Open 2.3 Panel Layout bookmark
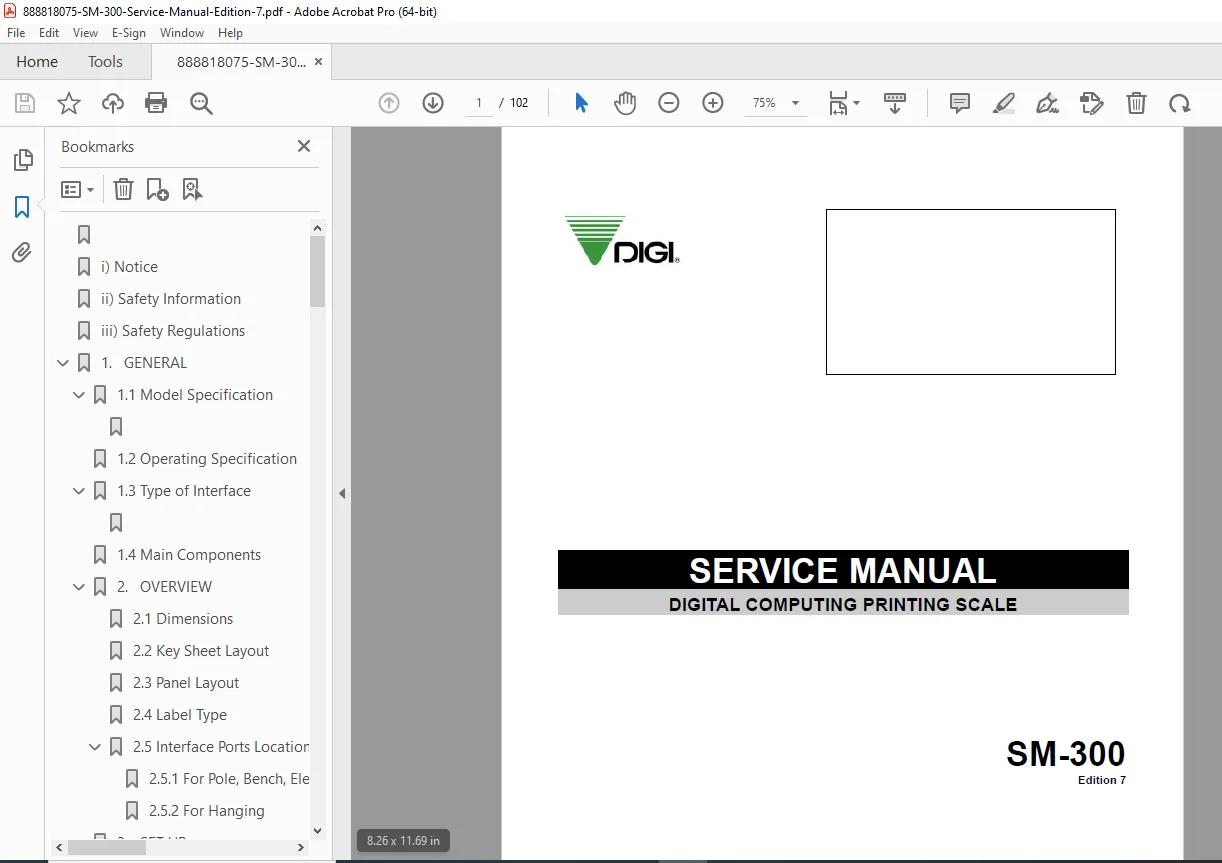Image resolution: width=1222 pixels, height=863 pixels. coord(186,683)
